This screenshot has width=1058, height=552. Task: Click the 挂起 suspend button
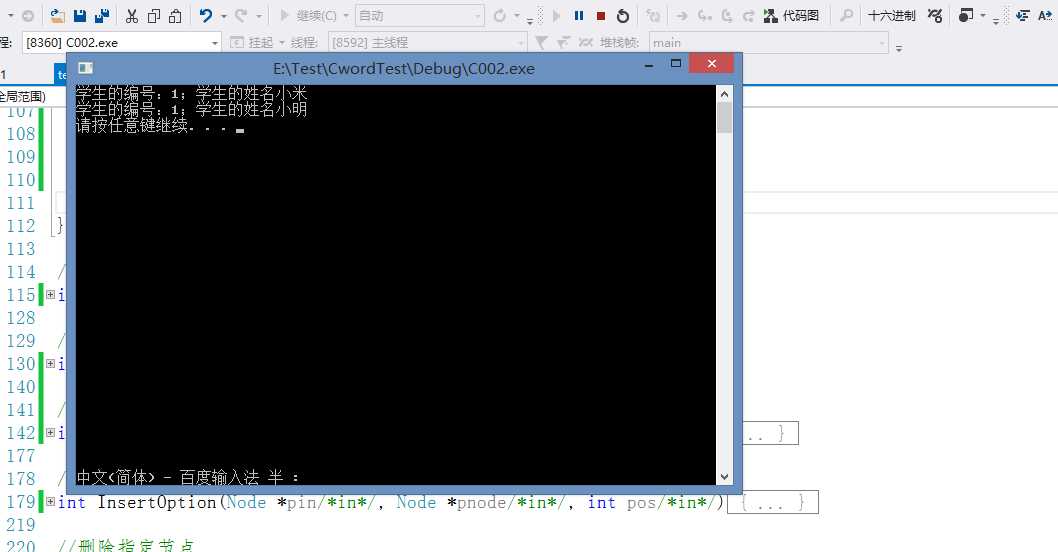click(254, 43)
